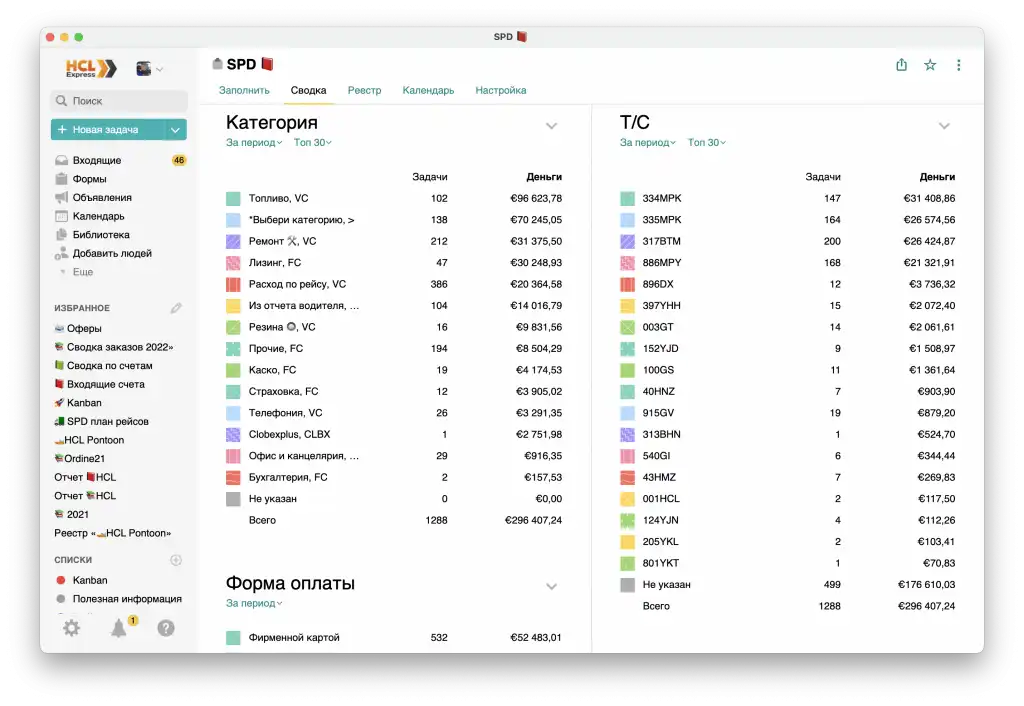Click the search magnifier icon
This screenshot has height=706, width=1024.
point(61,101)
